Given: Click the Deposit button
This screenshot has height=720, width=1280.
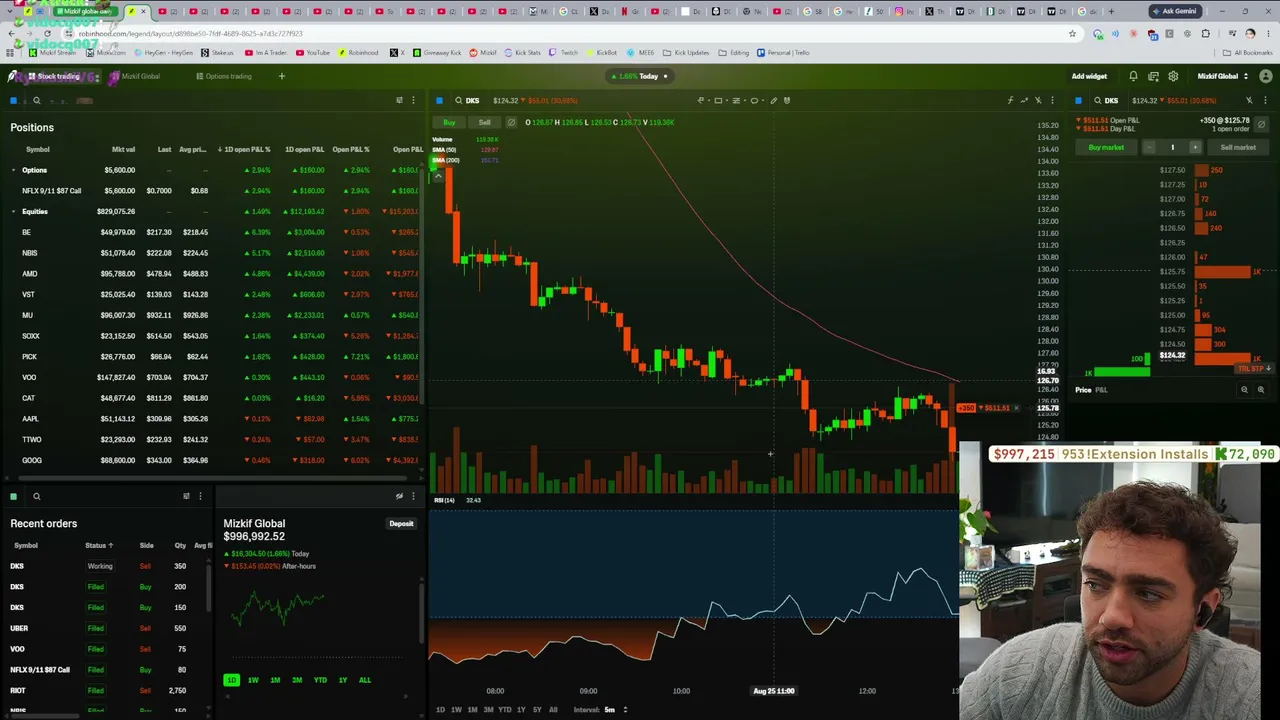Looking at the screenshot, I should click(x=401, y=524).
